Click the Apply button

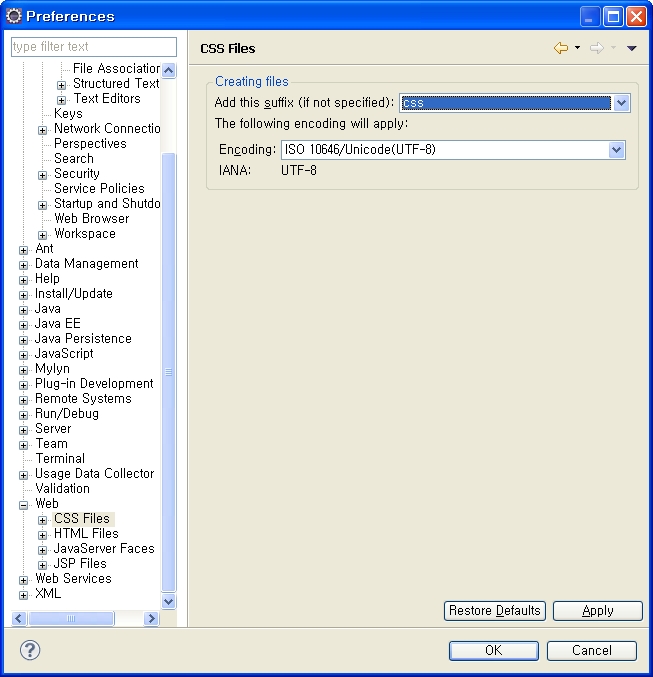[597, 611]
